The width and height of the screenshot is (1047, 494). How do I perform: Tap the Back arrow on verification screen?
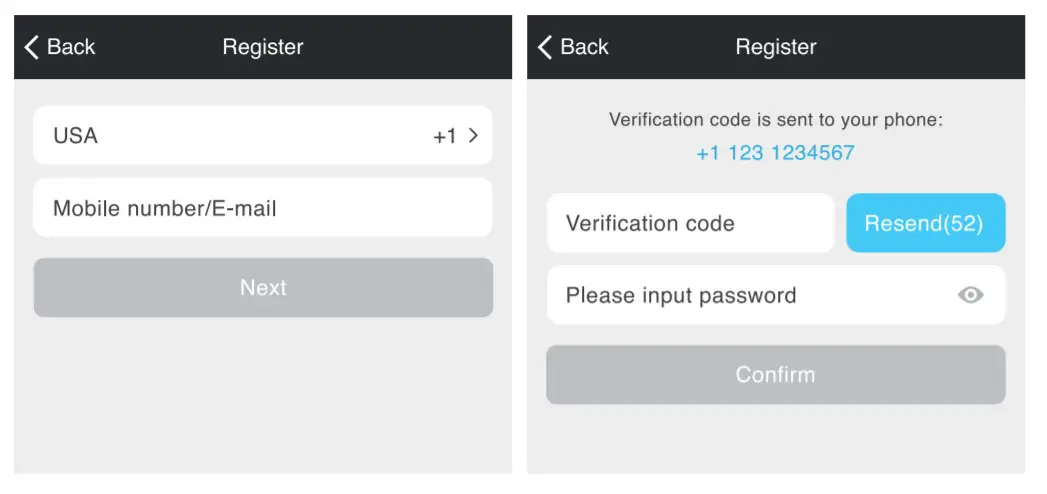545,47
